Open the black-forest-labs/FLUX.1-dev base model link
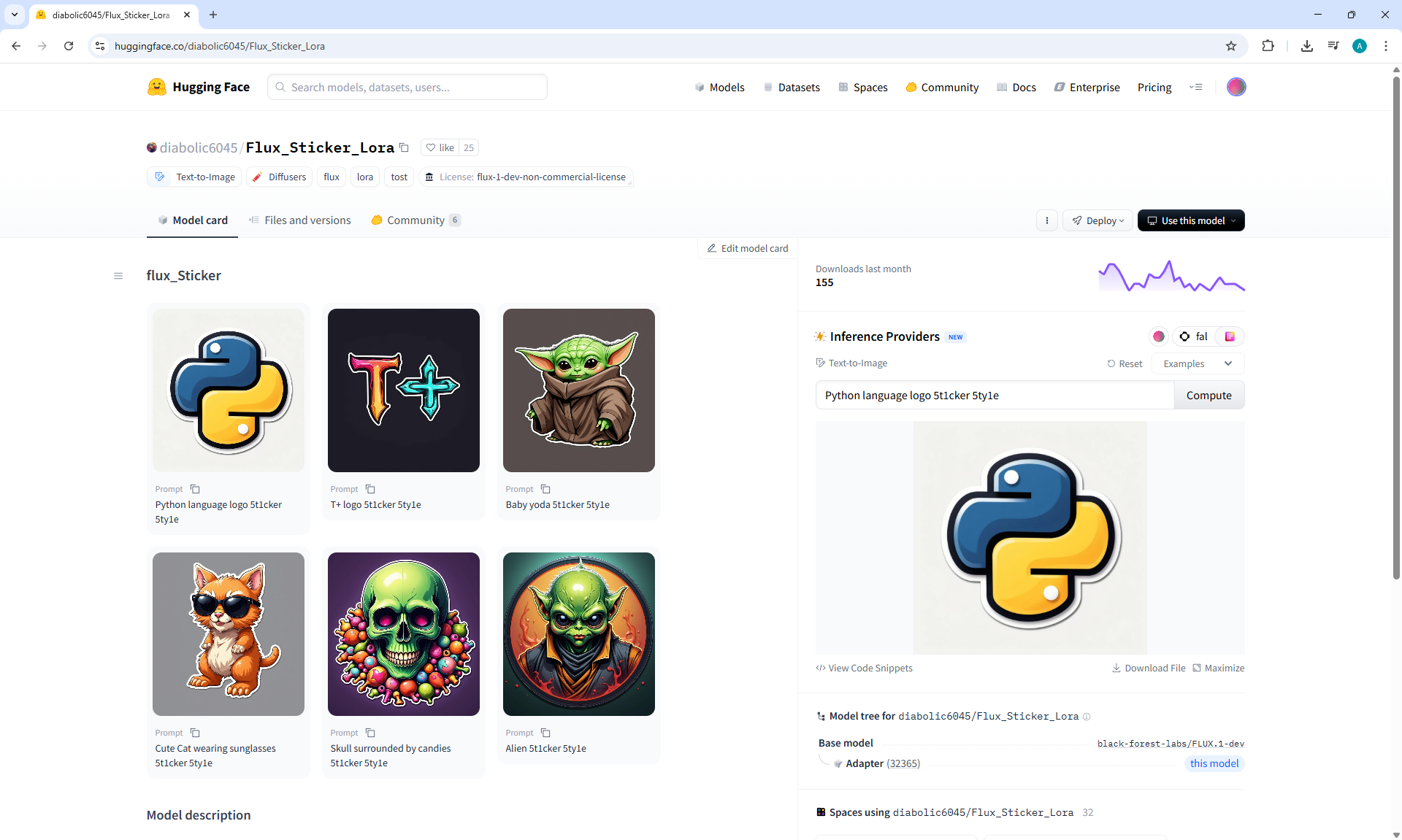The image size is (1402, 840). [x=1171, y=744]
